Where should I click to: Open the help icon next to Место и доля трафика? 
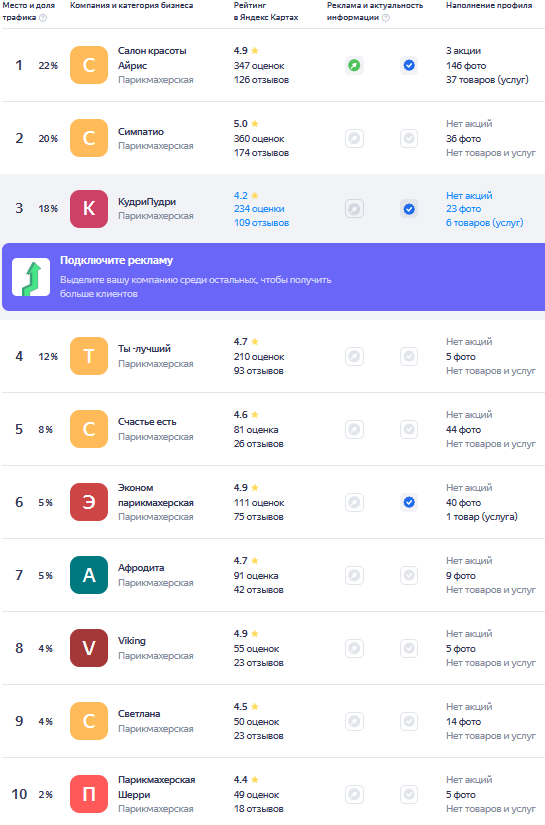pos(43,17)
